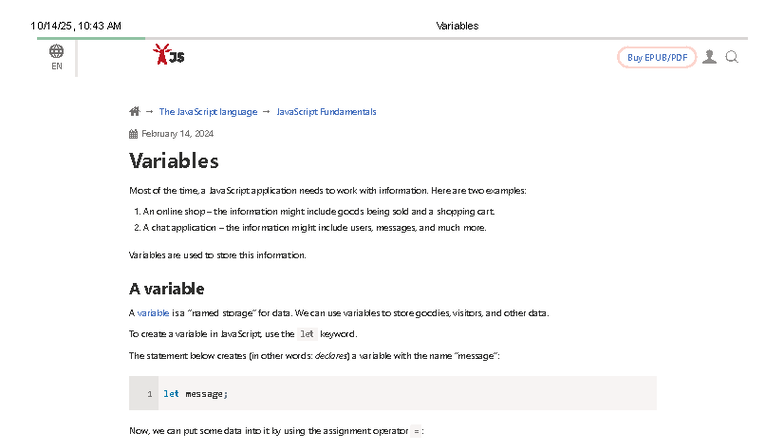Go to the home breadcrumb icon

tap(135, 112)
